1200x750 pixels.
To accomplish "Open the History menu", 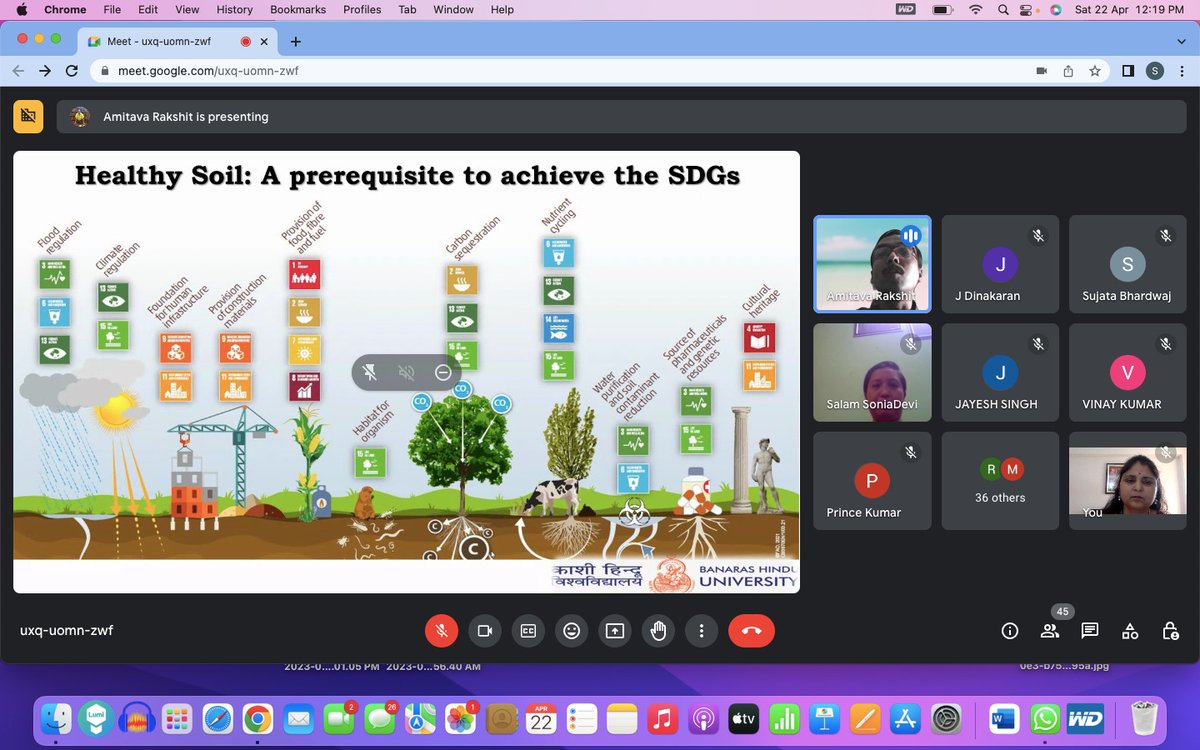I will click(x=235, y=10).
